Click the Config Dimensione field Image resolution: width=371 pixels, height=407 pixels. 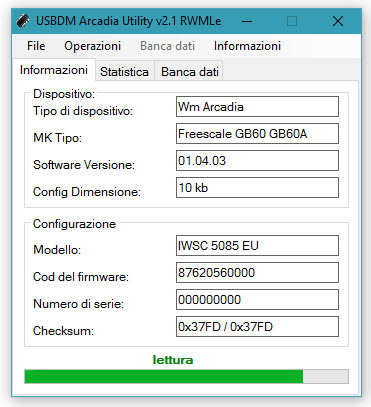[257, 188]
